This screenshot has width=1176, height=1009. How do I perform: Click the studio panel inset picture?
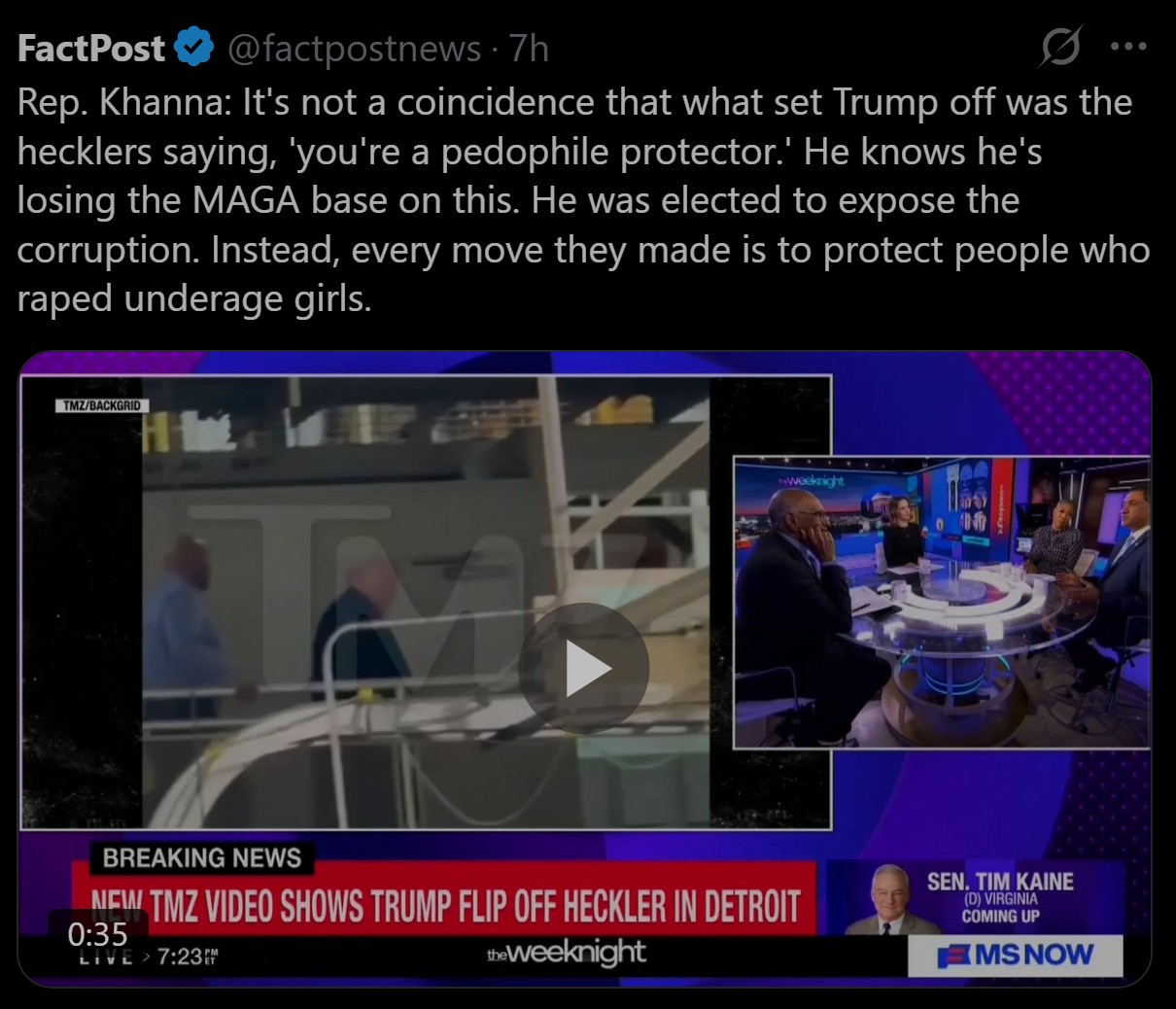click(x=942, y=603)
